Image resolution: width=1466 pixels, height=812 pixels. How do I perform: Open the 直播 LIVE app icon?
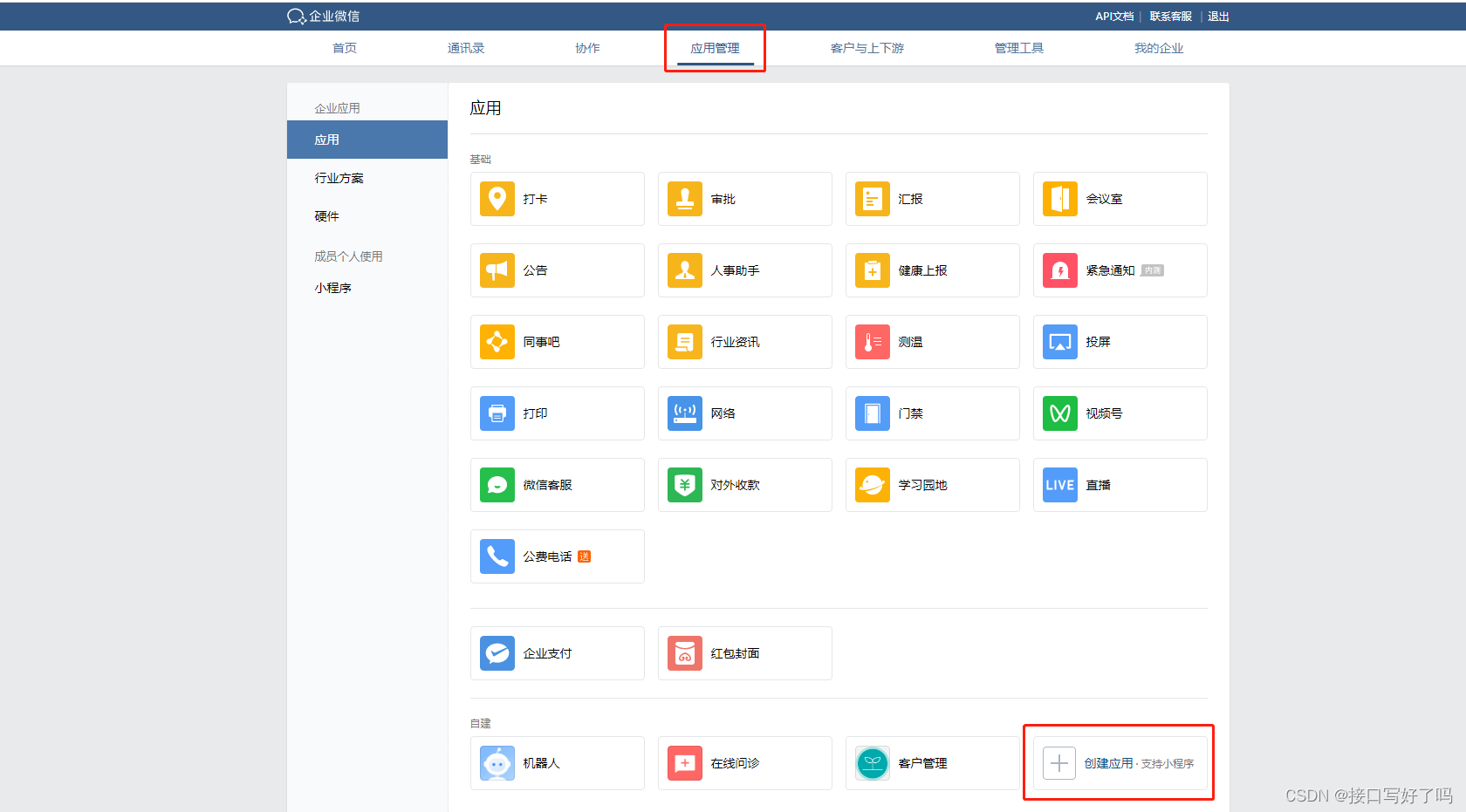[x=1060, y=485]
